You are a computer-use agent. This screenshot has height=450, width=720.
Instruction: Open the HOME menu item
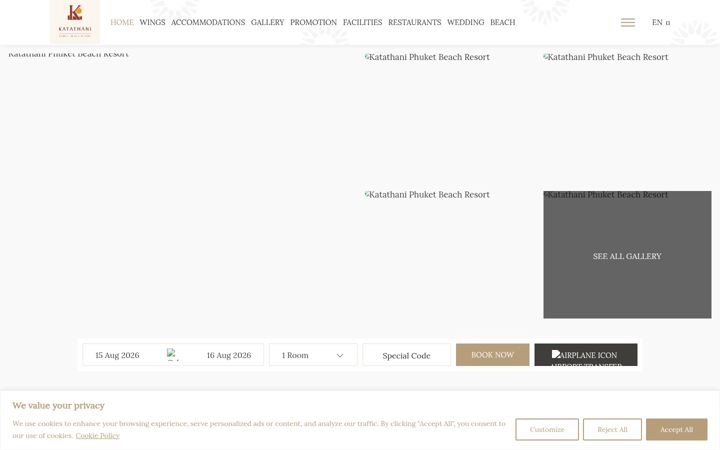[122, 22]
